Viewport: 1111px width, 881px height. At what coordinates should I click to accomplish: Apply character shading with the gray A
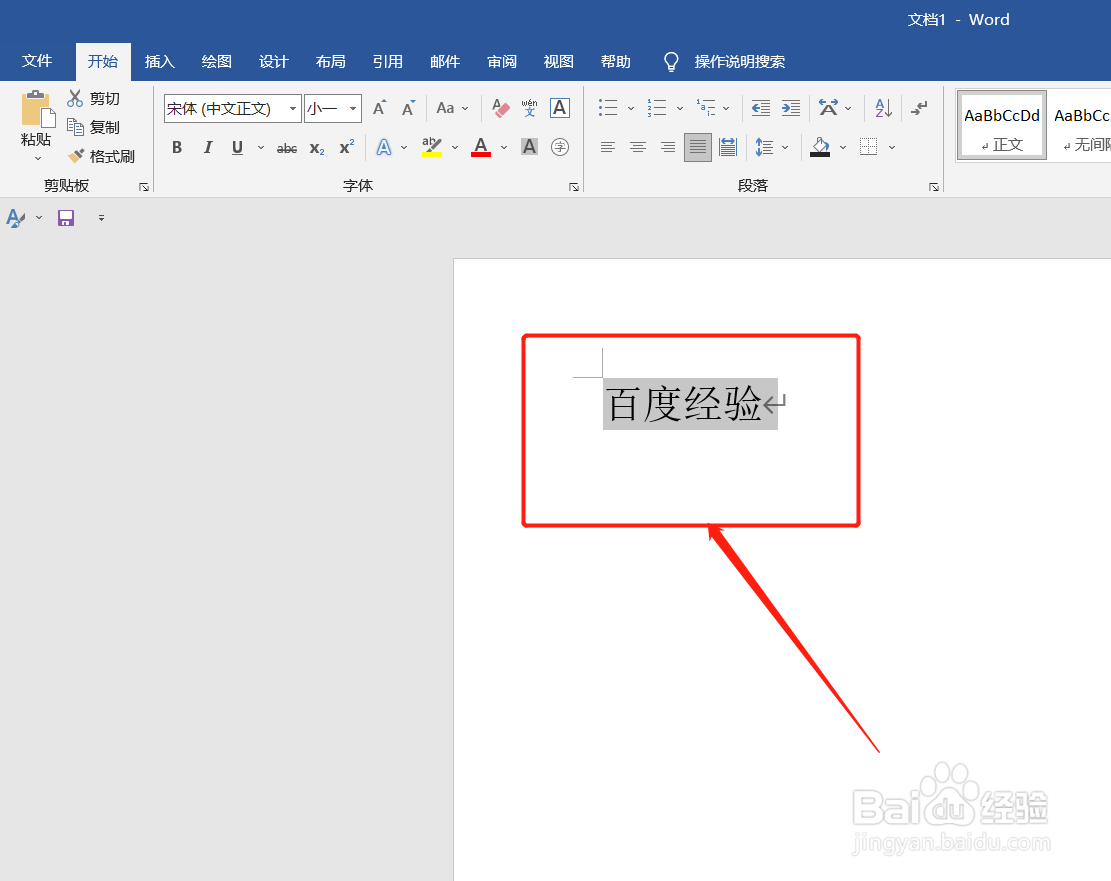(x=529, y=147)
